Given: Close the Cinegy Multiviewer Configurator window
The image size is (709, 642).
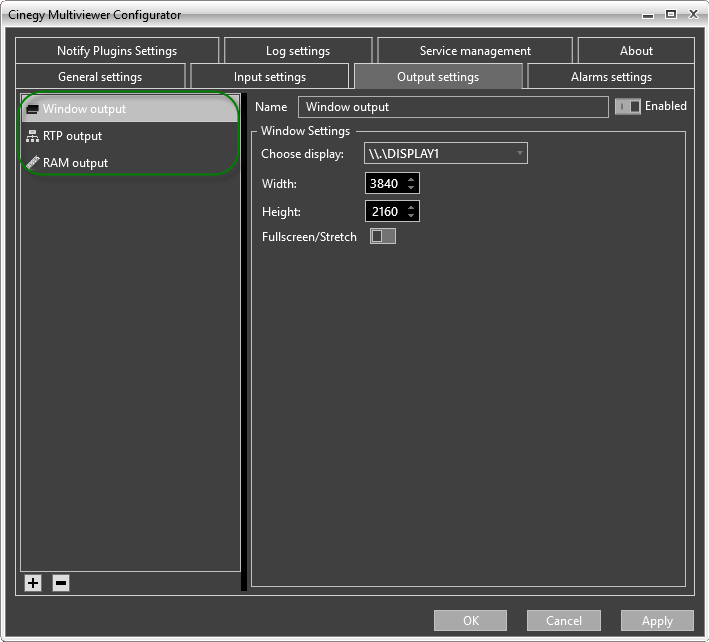Looking at the screenshot, I should (x=693, y=14).
